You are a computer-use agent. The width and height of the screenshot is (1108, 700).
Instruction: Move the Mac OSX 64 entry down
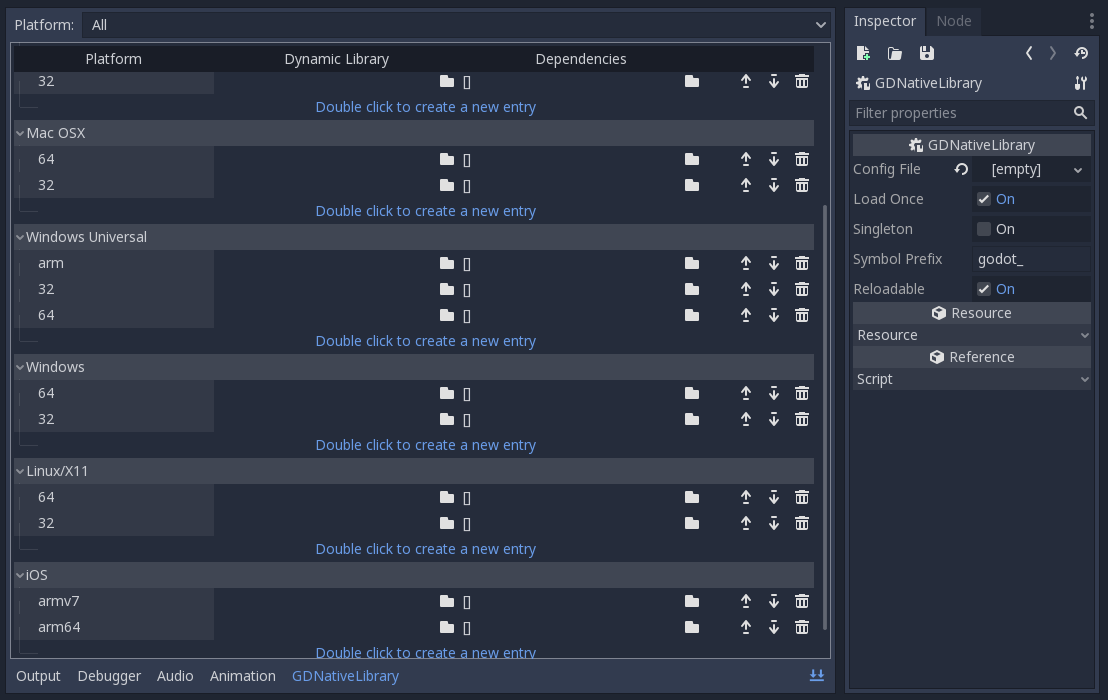point(773,158)
